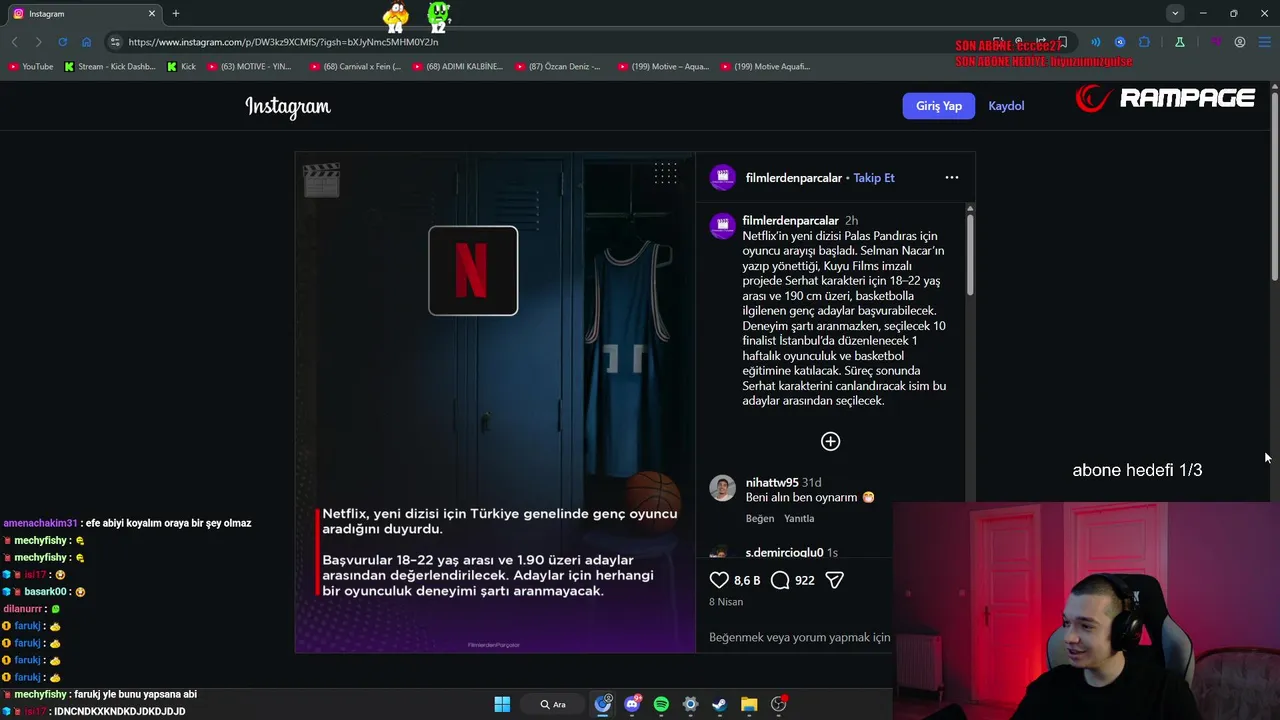Viewport: 1280px width, 720px height.
Task: Open File Explorer from the taskbar
Action: (x=749, y=704)
